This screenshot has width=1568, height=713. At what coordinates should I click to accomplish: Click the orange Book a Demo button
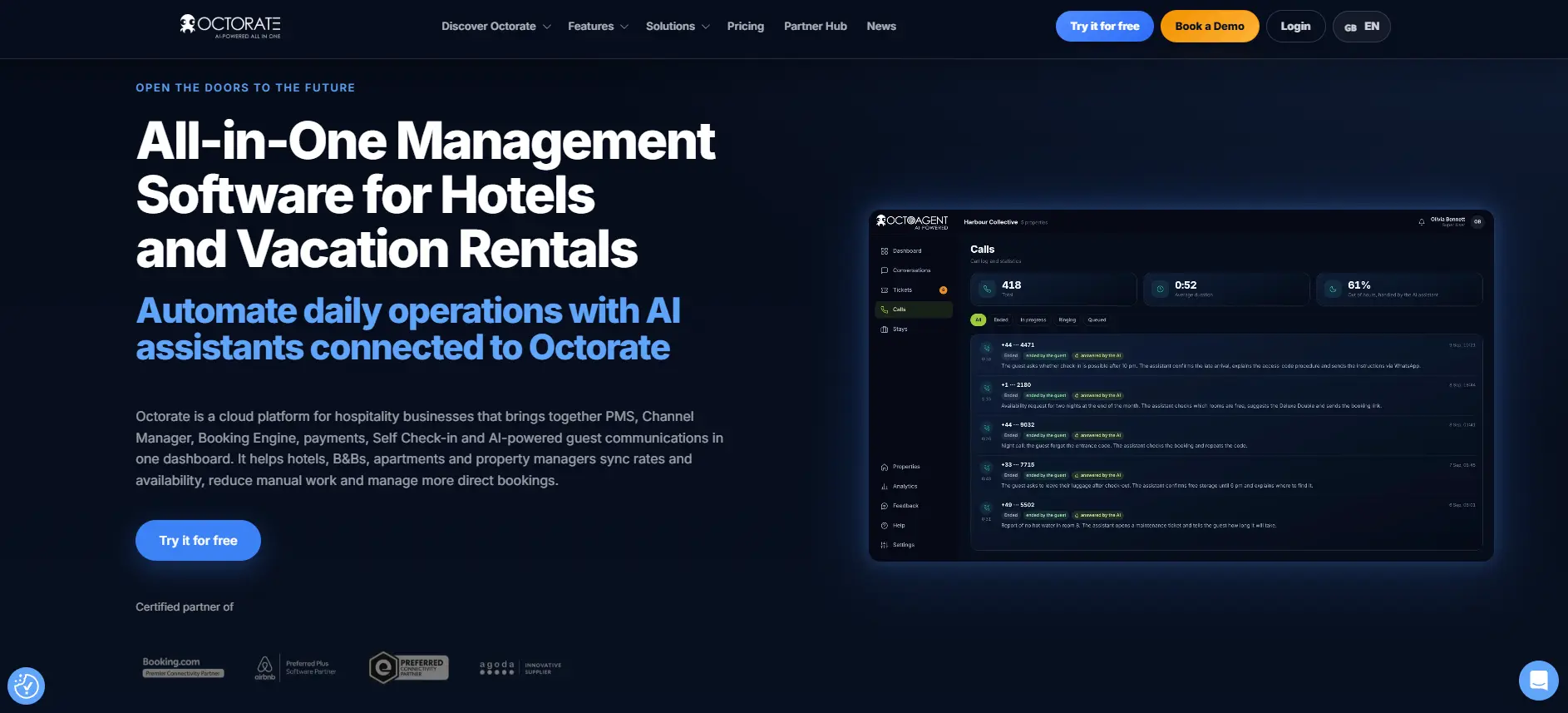1210,27
